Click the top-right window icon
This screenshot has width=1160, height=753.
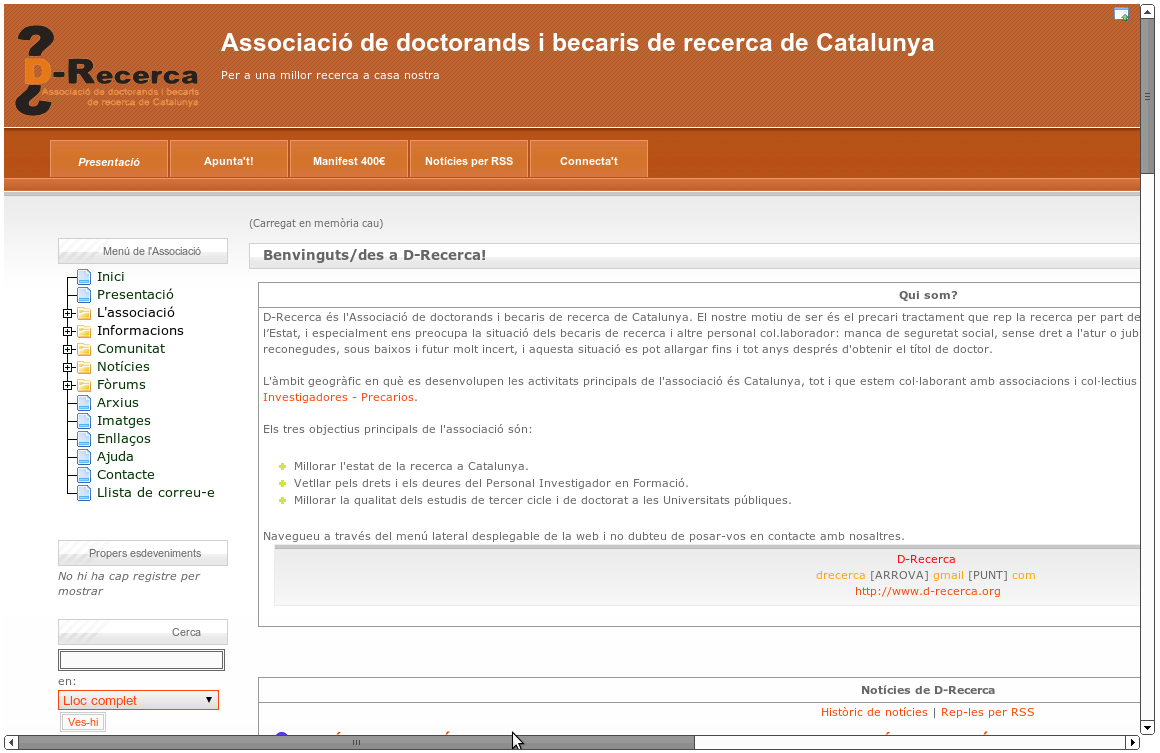[1121, 14]
